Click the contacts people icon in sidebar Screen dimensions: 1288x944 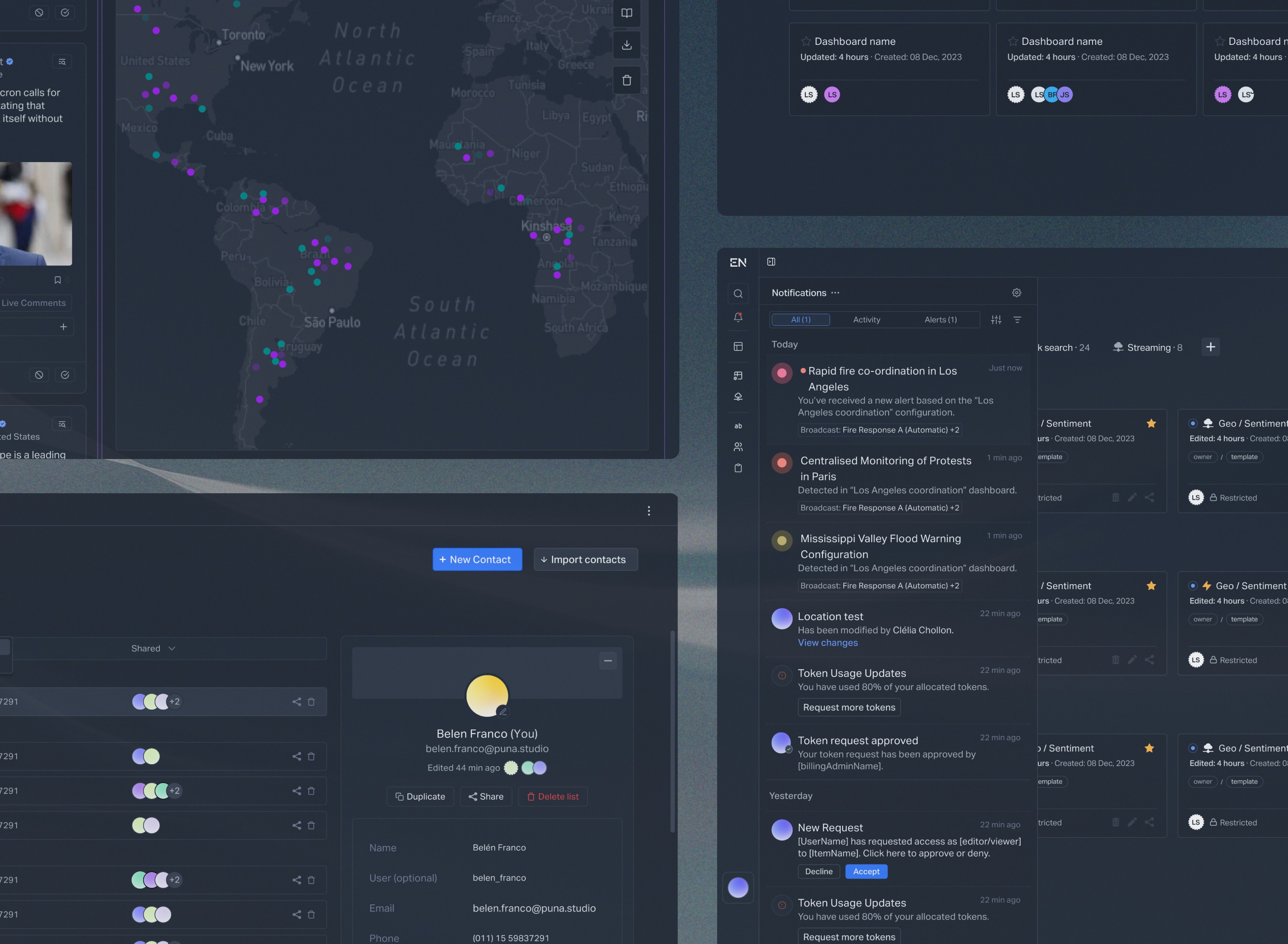coord(738,447)
